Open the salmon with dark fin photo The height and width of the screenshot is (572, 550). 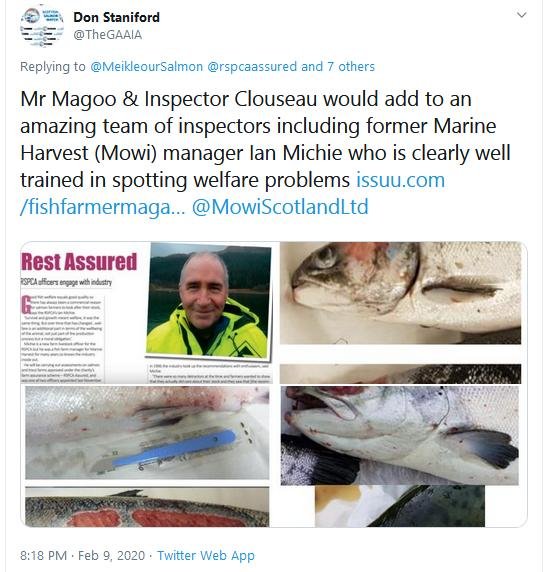[x=399, y=435]
